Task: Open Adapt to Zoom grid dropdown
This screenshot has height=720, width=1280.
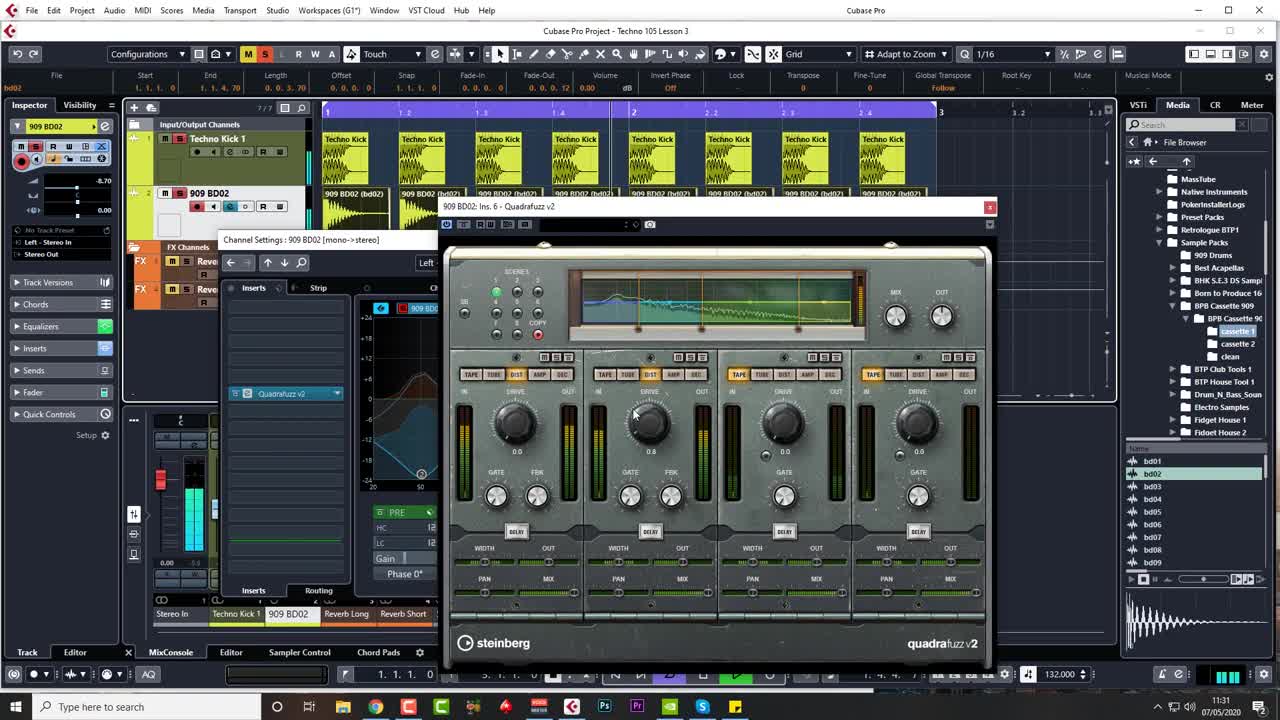Action: pos(905,54)
